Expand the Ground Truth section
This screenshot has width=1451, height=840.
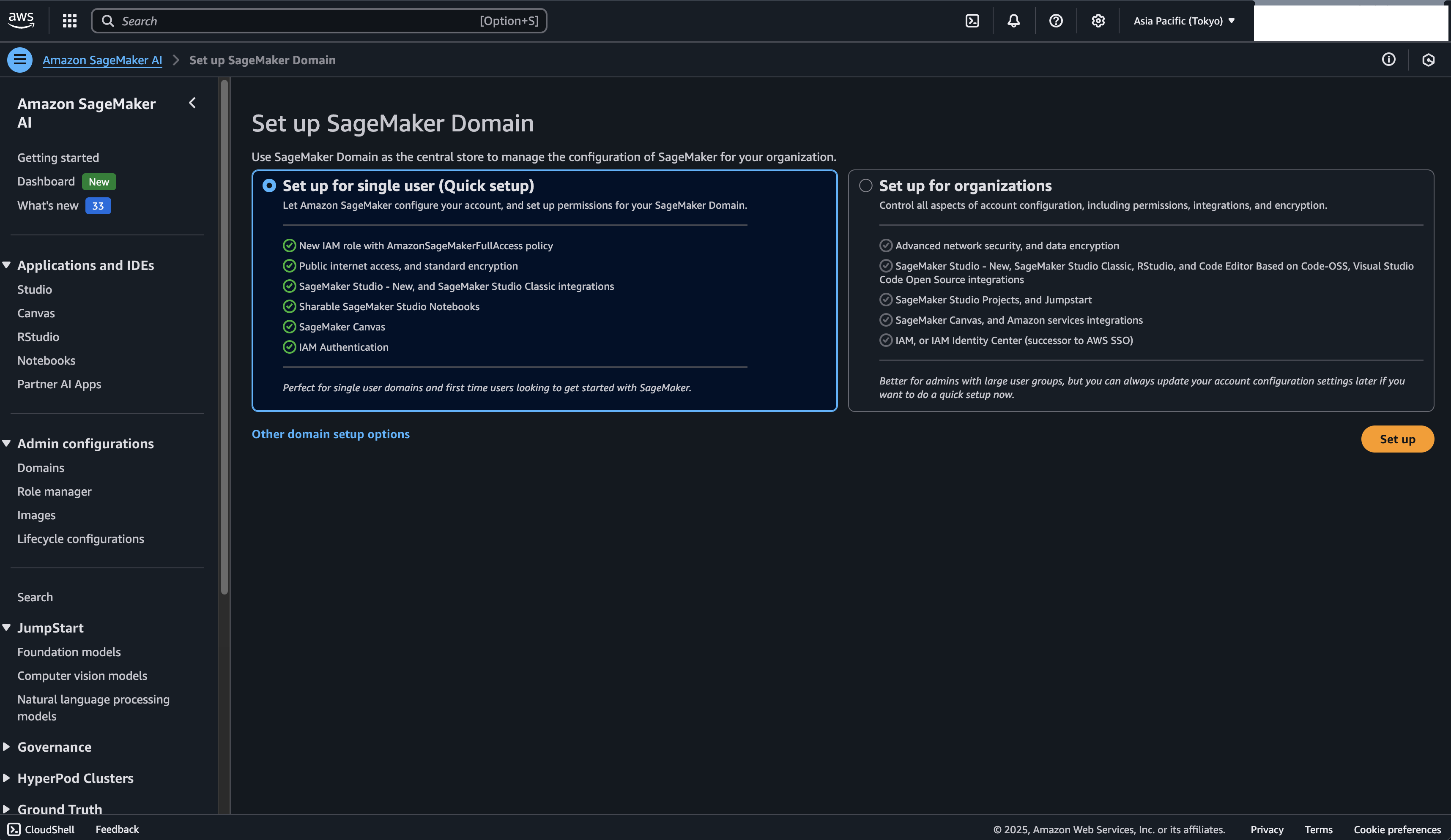(6, 809)
